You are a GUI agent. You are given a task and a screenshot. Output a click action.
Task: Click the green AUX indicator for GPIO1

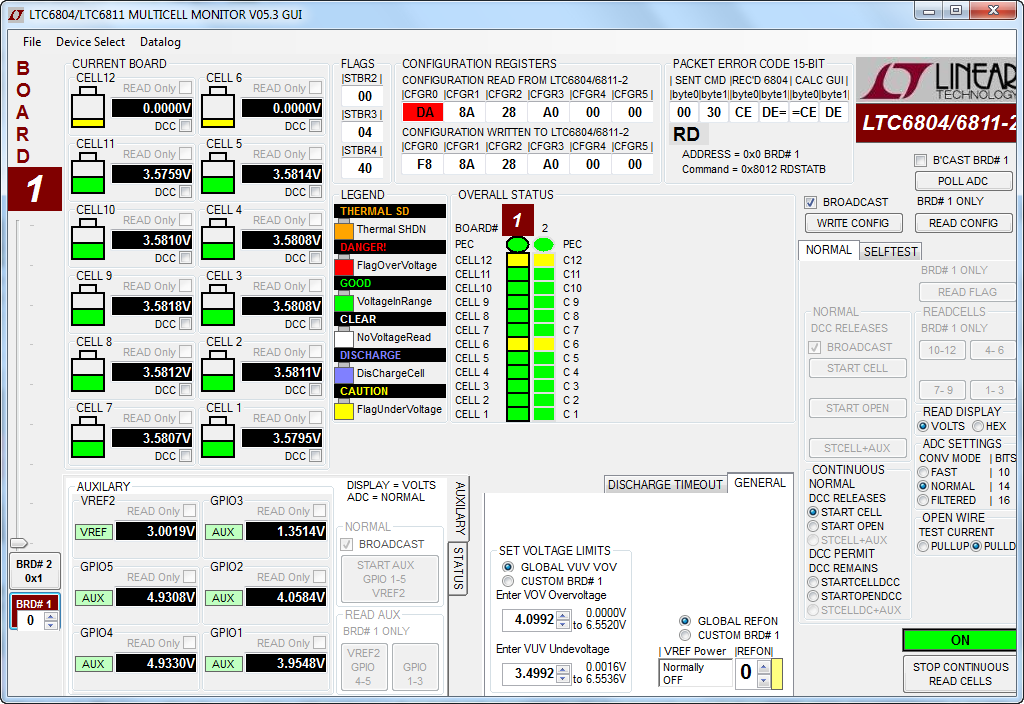(223, 664)
